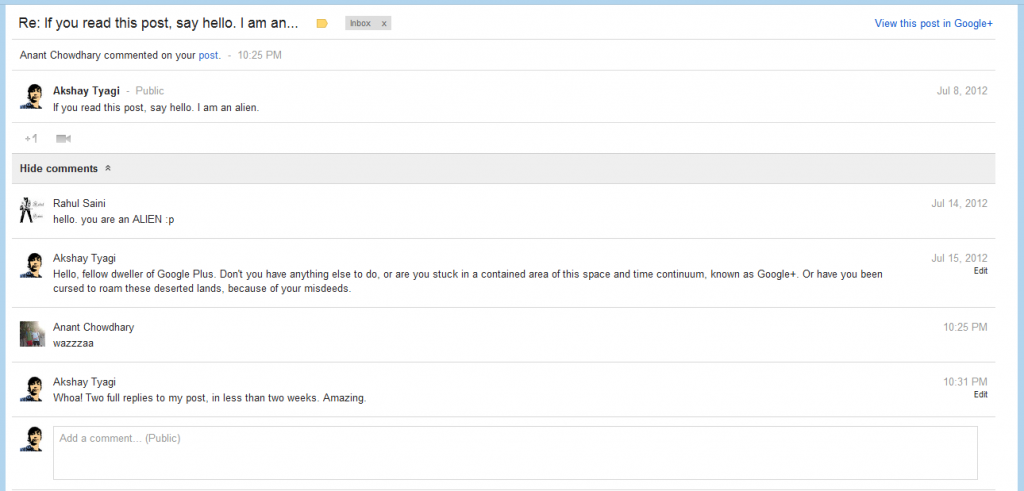Open Anant Chowdhary's commenter name
The width and height of the screenshot is (1024, 491).
pos(93,327)
